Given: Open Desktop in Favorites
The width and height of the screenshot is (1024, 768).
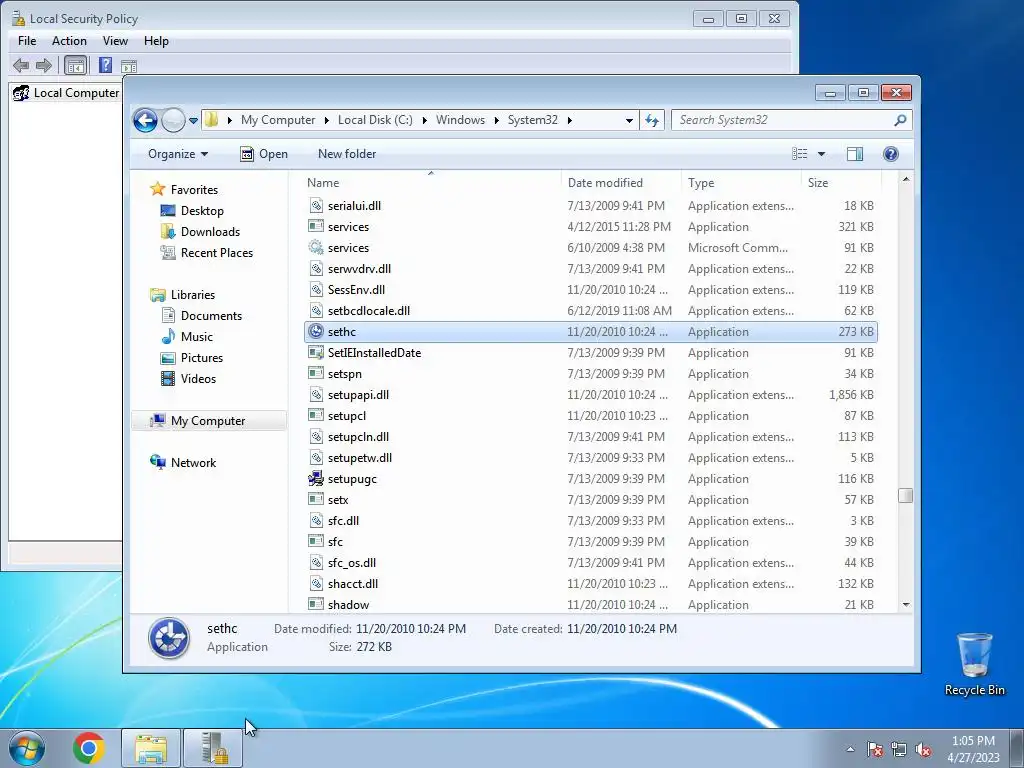Looking at the screenshot, I should click(202, 211).
